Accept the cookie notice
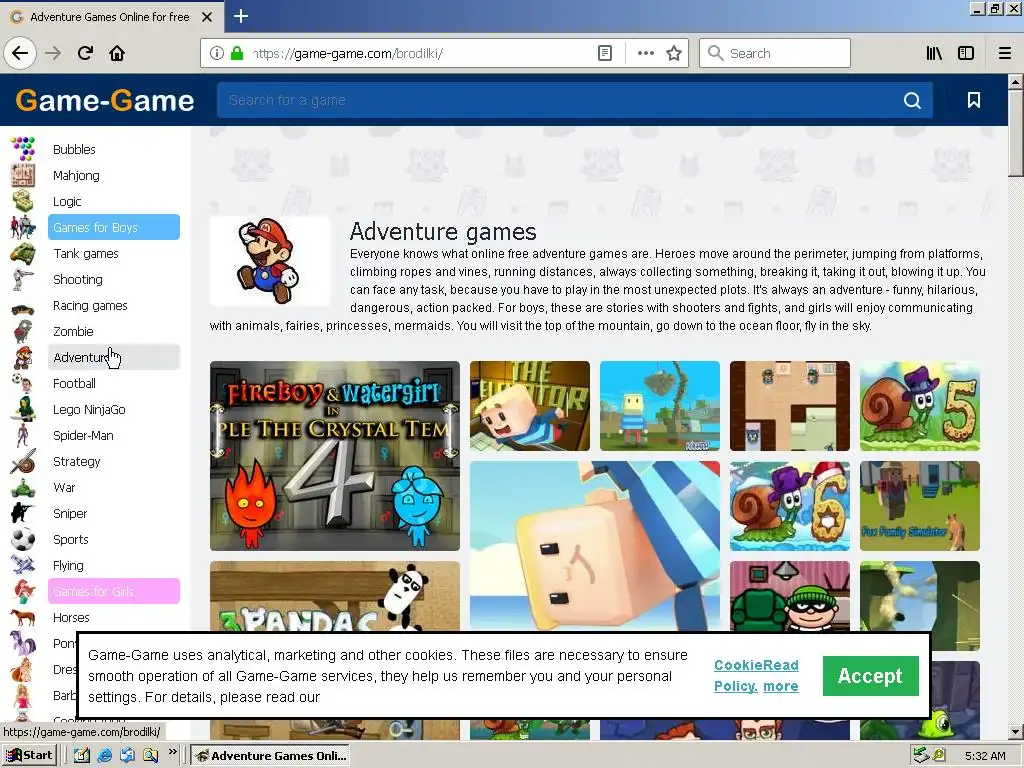1024x768 pixels. [871, 676]
